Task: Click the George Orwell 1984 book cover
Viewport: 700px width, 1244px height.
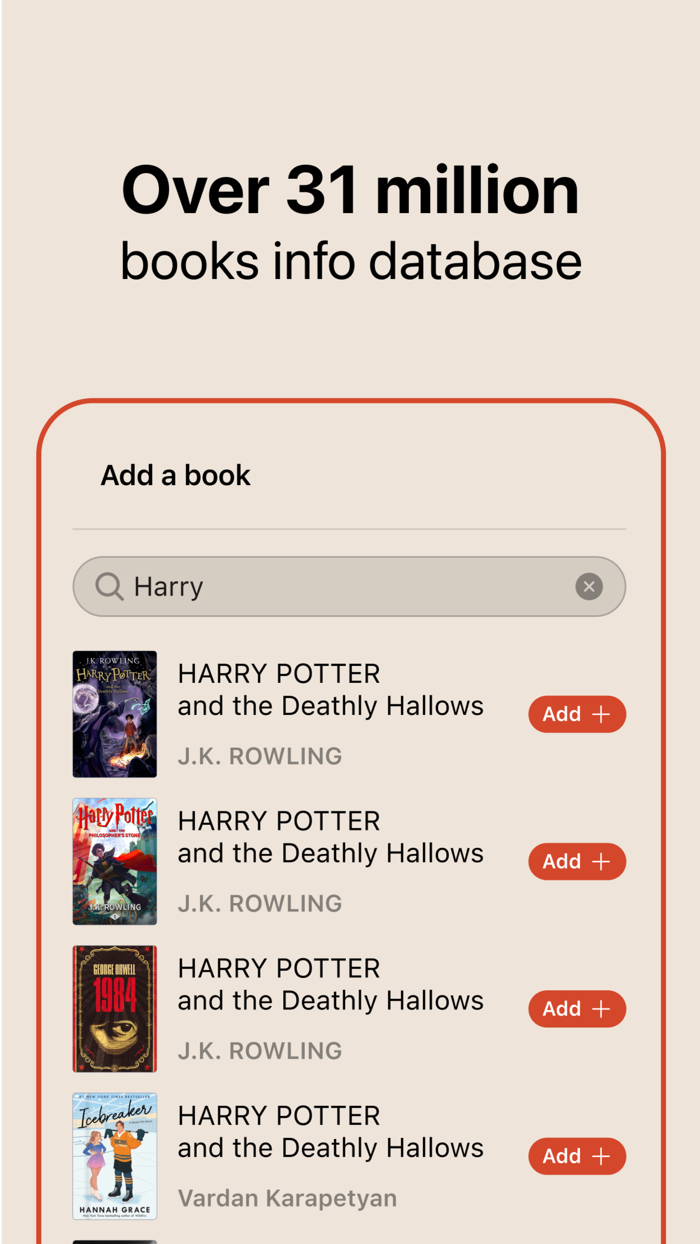Action: [x=114, y=1008]
